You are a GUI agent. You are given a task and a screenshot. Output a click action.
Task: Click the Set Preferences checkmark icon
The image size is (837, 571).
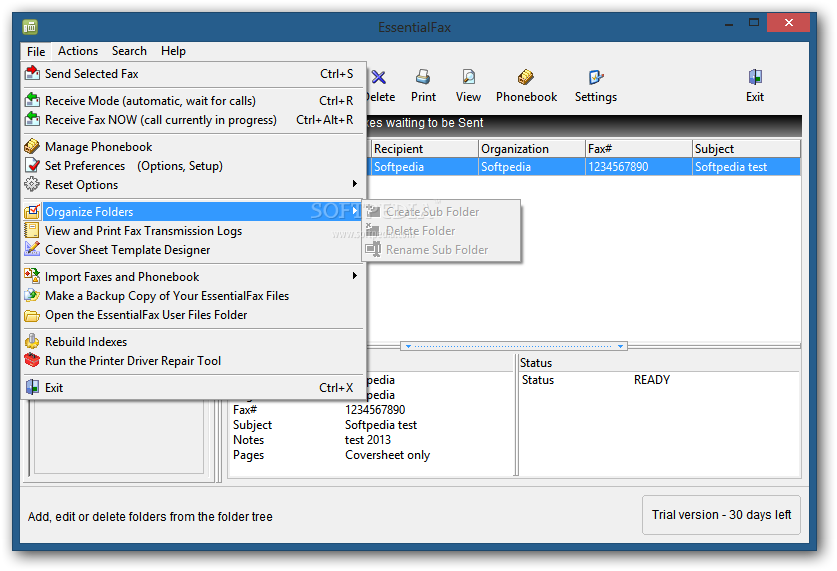[32, 165]
